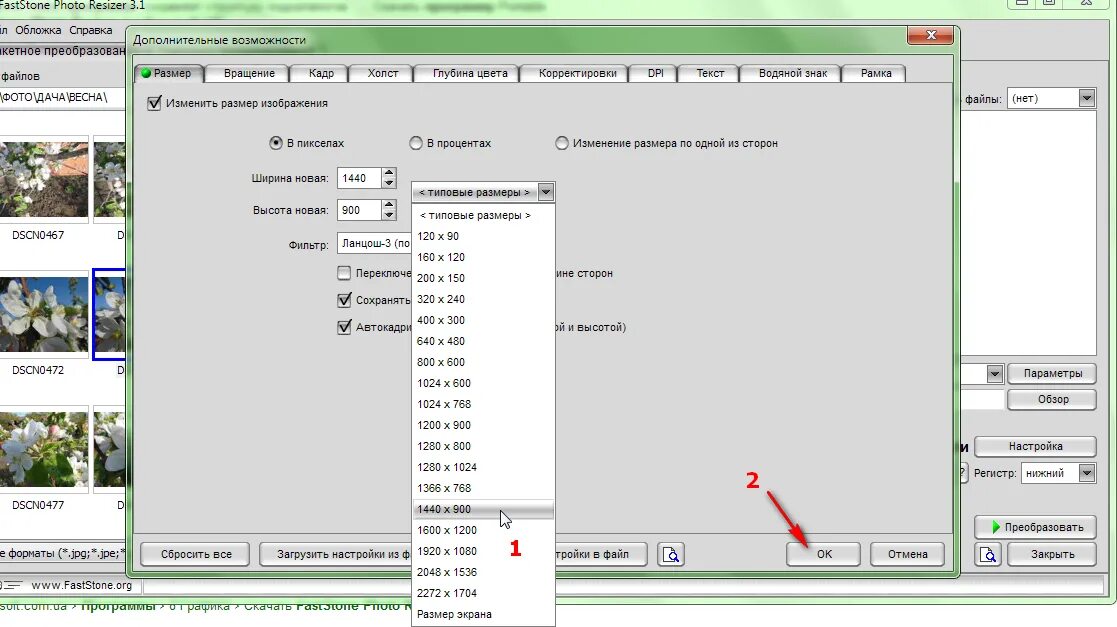The width and height of the screenshot is (1117, 627).
Task: Increase Высота новая stepper value
Action: click(389, 204)
